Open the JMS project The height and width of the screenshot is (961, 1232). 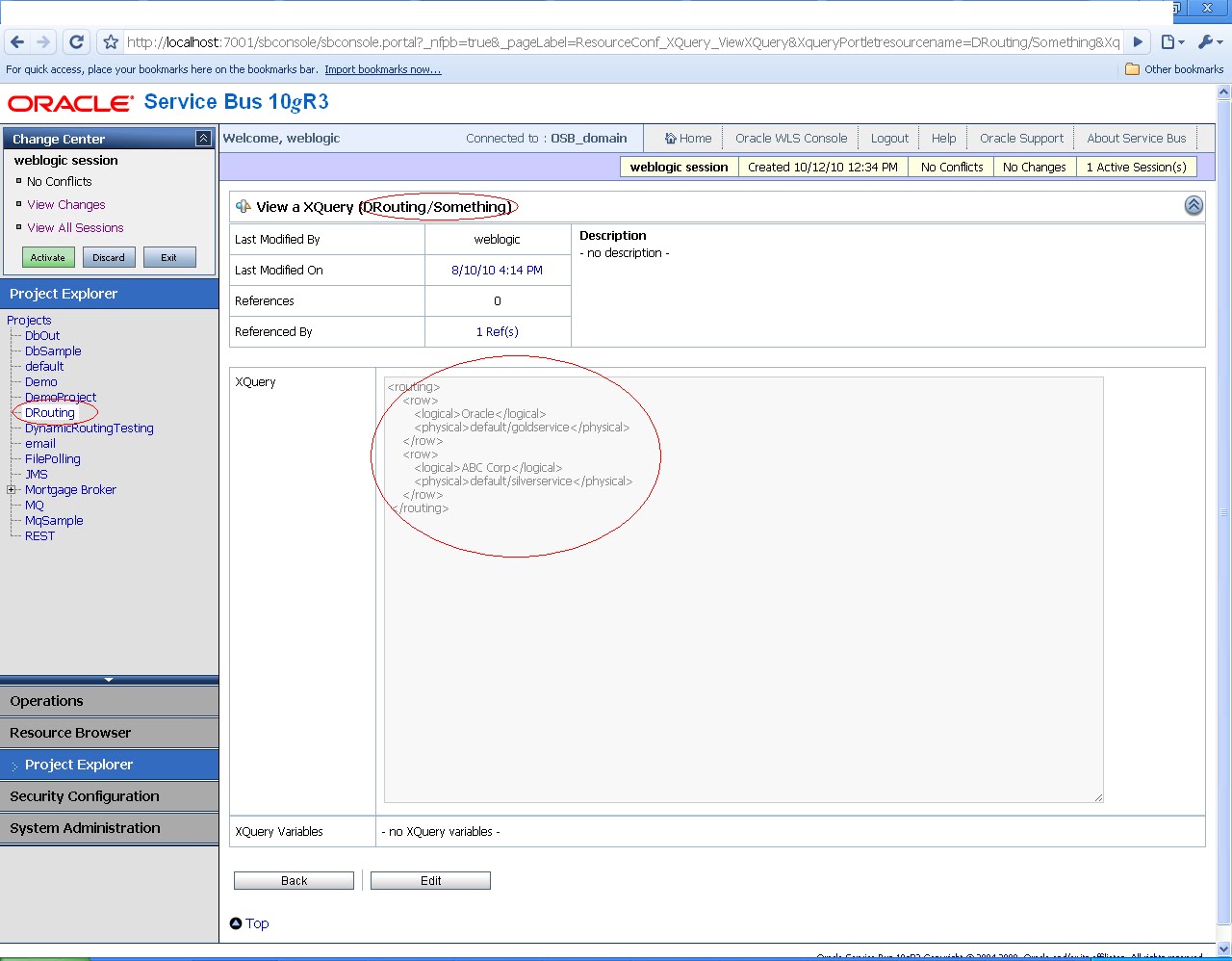pyautogui.click(x=37, y=475)
